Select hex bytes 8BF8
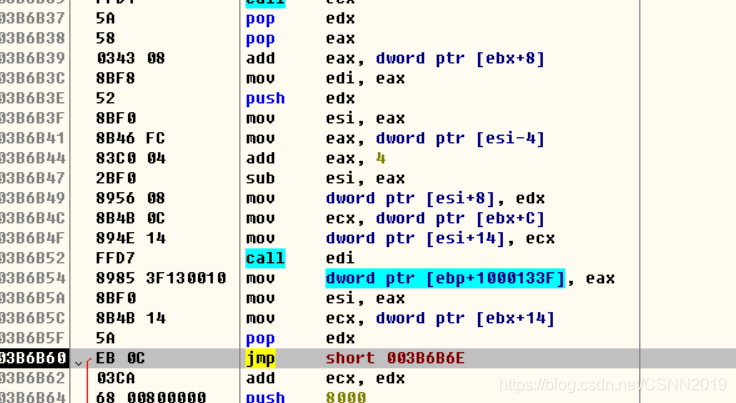Viewport: 736px width, 403px height. click(115, 78)
